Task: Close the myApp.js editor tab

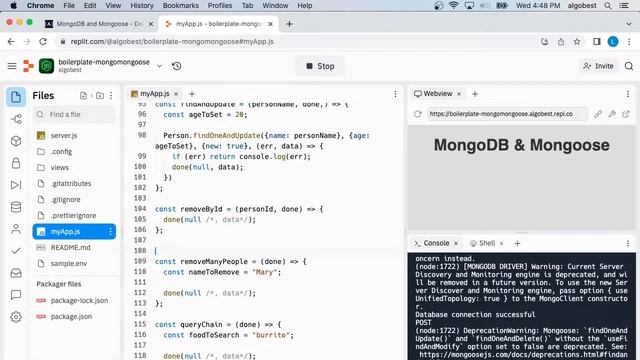Action: 176,94
